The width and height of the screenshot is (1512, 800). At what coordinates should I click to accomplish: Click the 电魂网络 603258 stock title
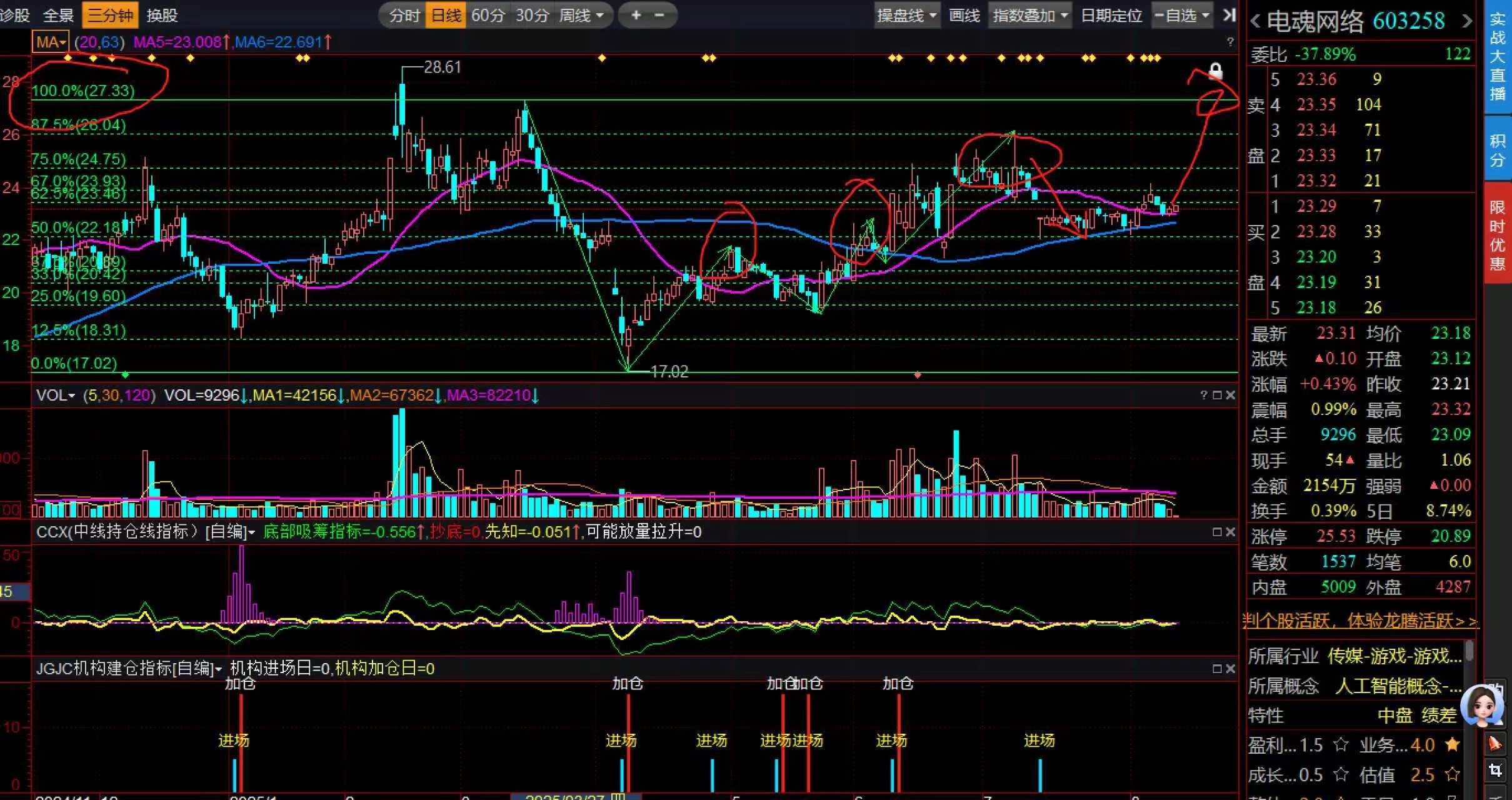pyautogui.click(x=1356, y=22)
